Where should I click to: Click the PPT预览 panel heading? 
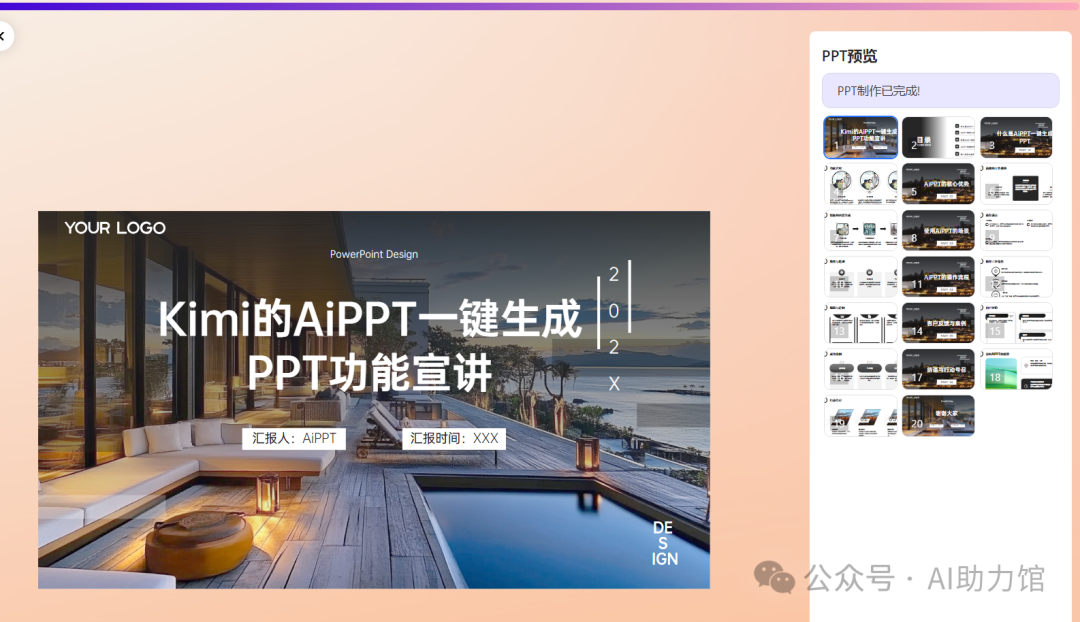click(849, 56)
